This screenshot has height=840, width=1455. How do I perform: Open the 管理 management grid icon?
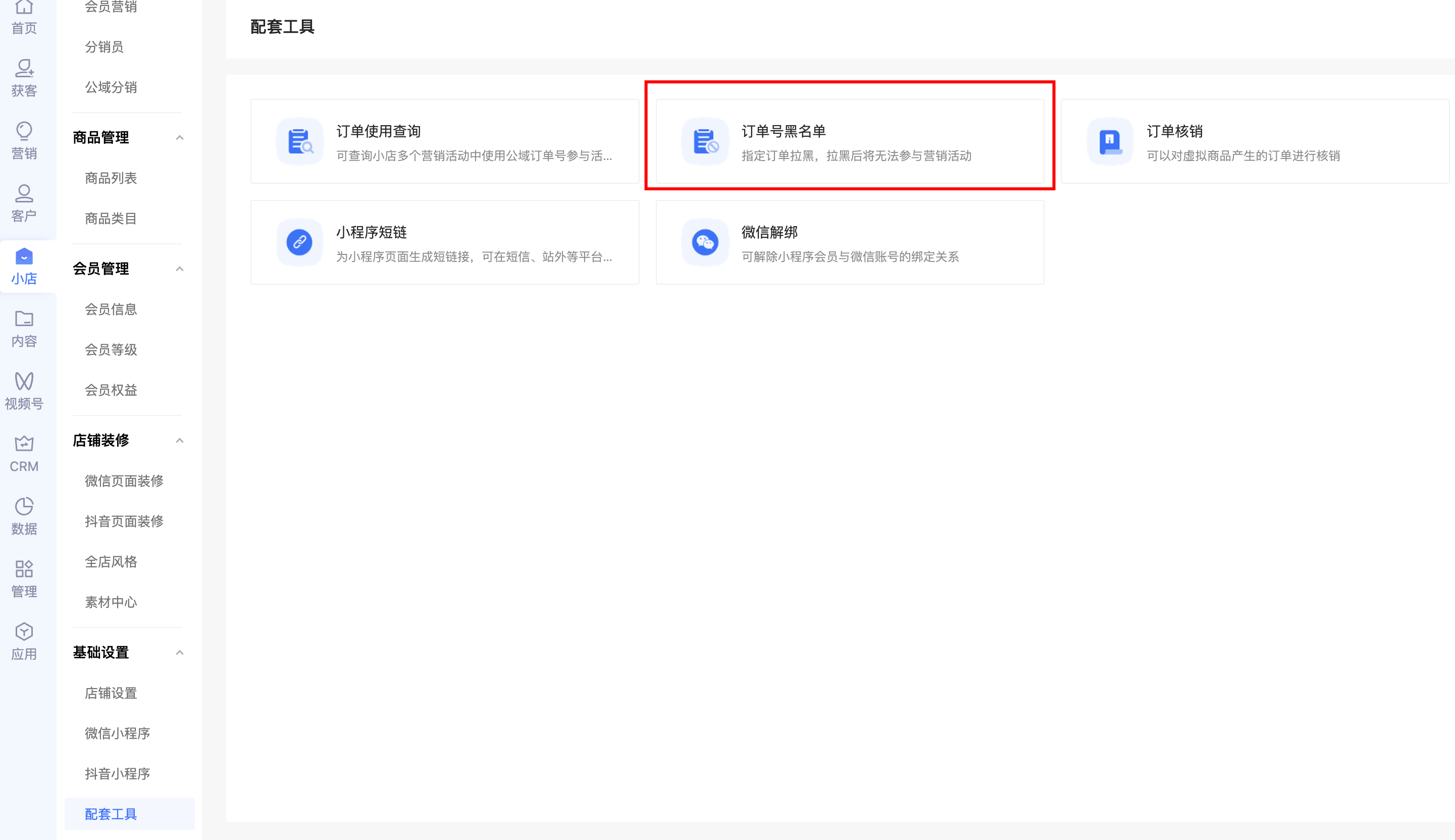pyautogui.click(x=24, y=569)
